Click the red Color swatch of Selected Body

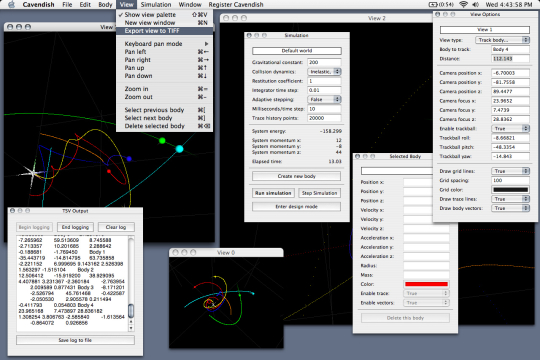[x=426, y=284]
